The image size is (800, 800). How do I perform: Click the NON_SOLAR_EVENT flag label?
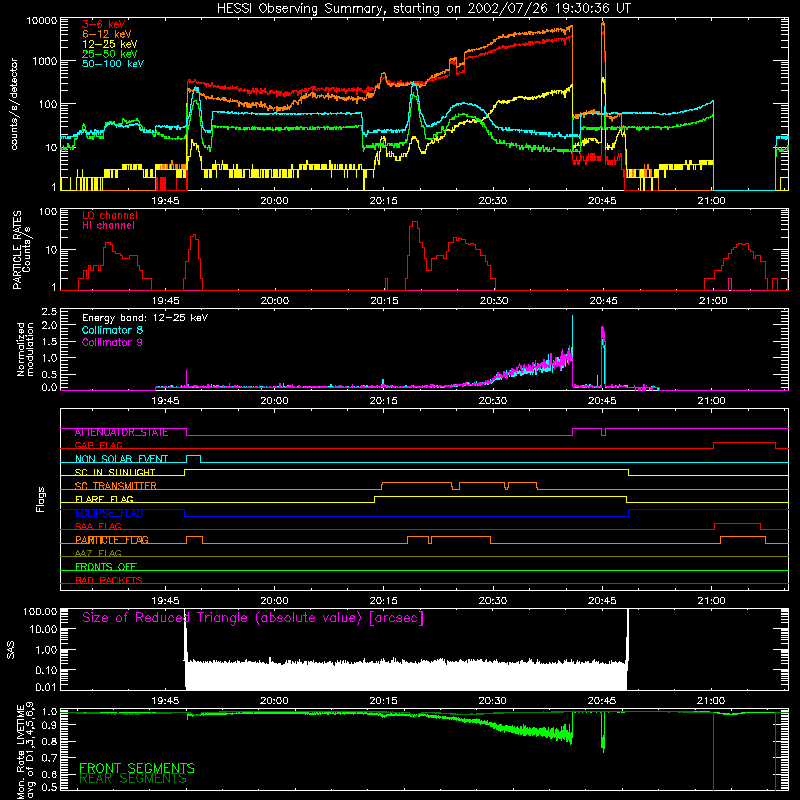pos(121,459)
